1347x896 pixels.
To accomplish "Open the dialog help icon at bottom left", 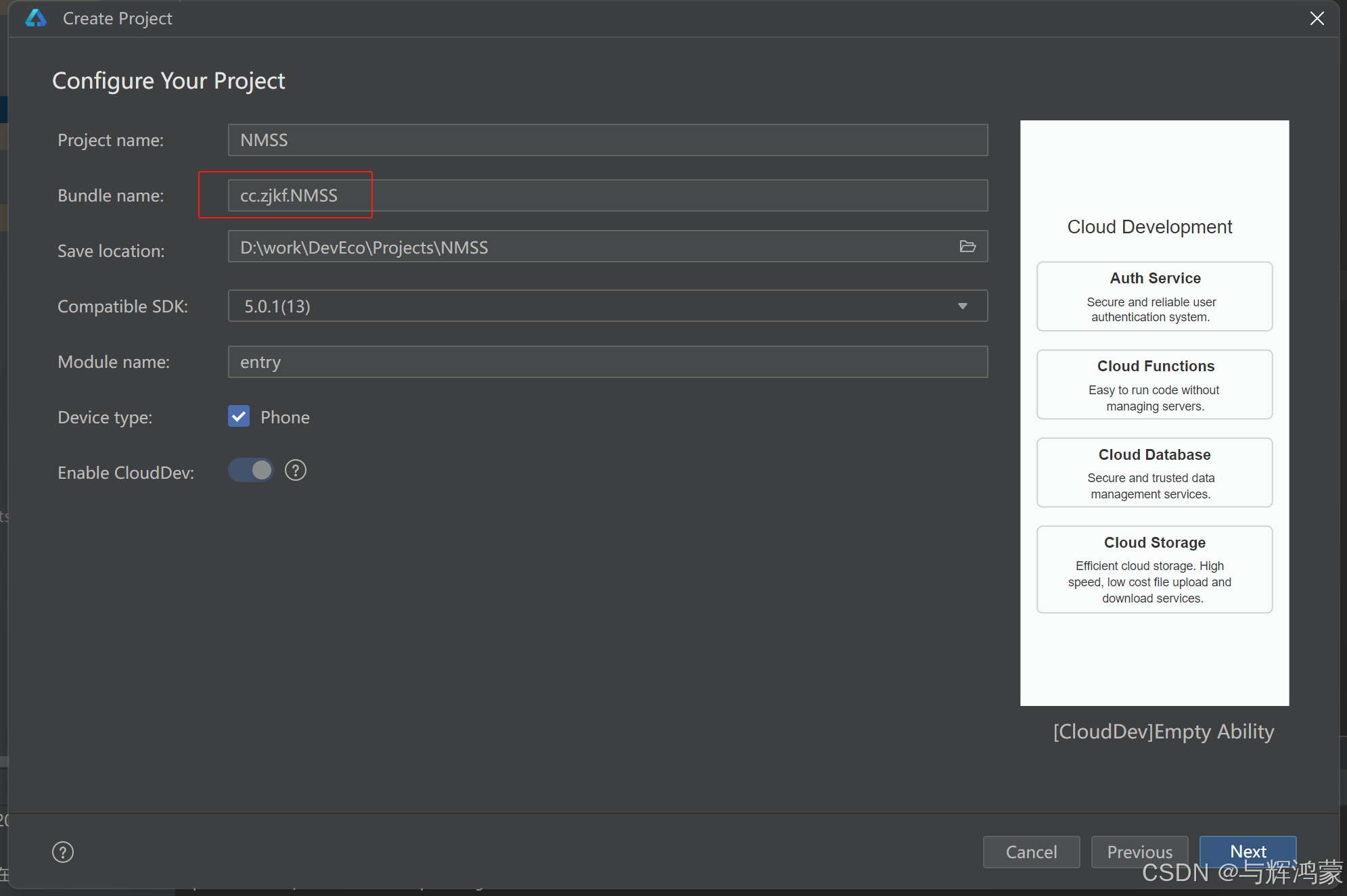I will coord(63,852).
